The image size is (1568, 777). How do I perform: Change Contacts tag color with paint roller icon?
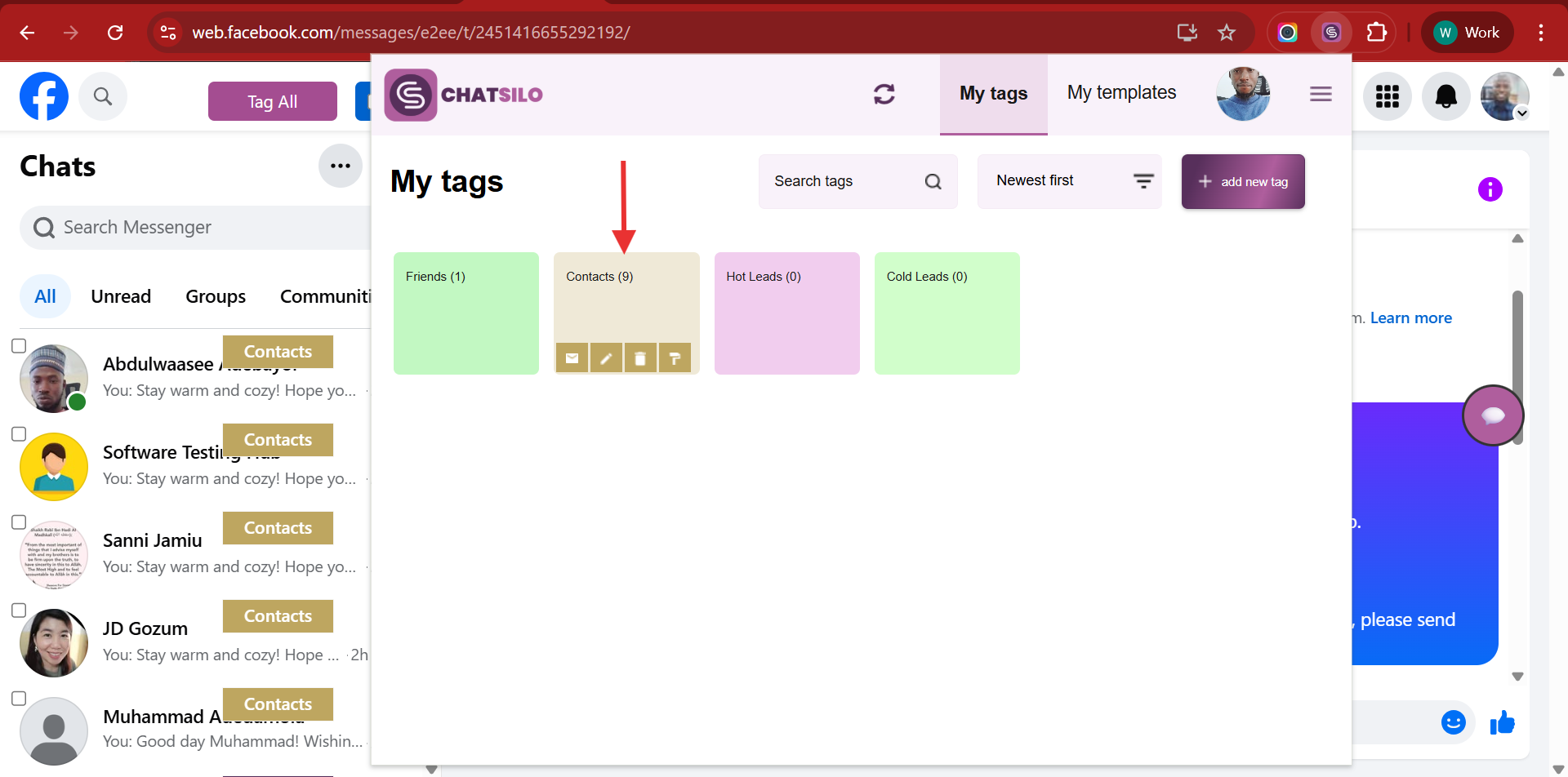pos(675,357)
